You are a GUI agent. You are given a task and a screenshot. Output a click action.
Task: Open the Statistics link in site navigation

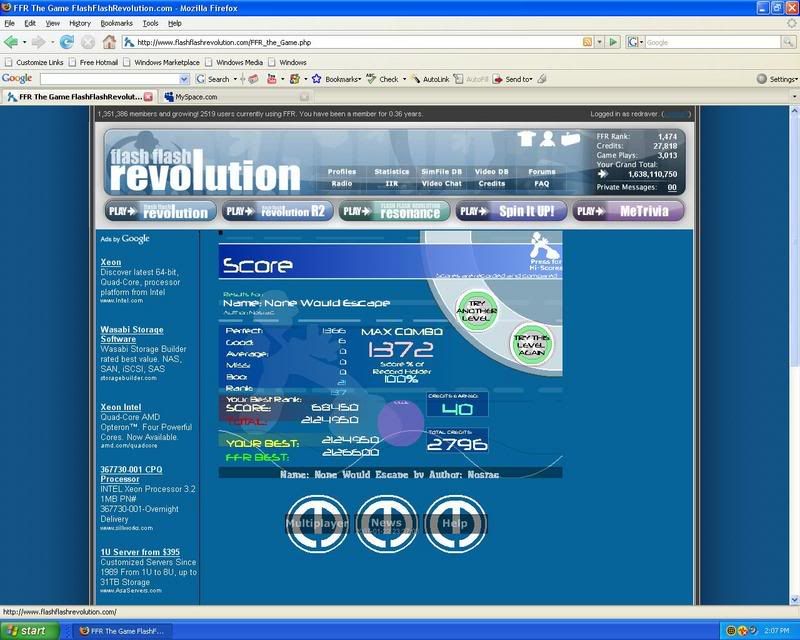[392, 172]
